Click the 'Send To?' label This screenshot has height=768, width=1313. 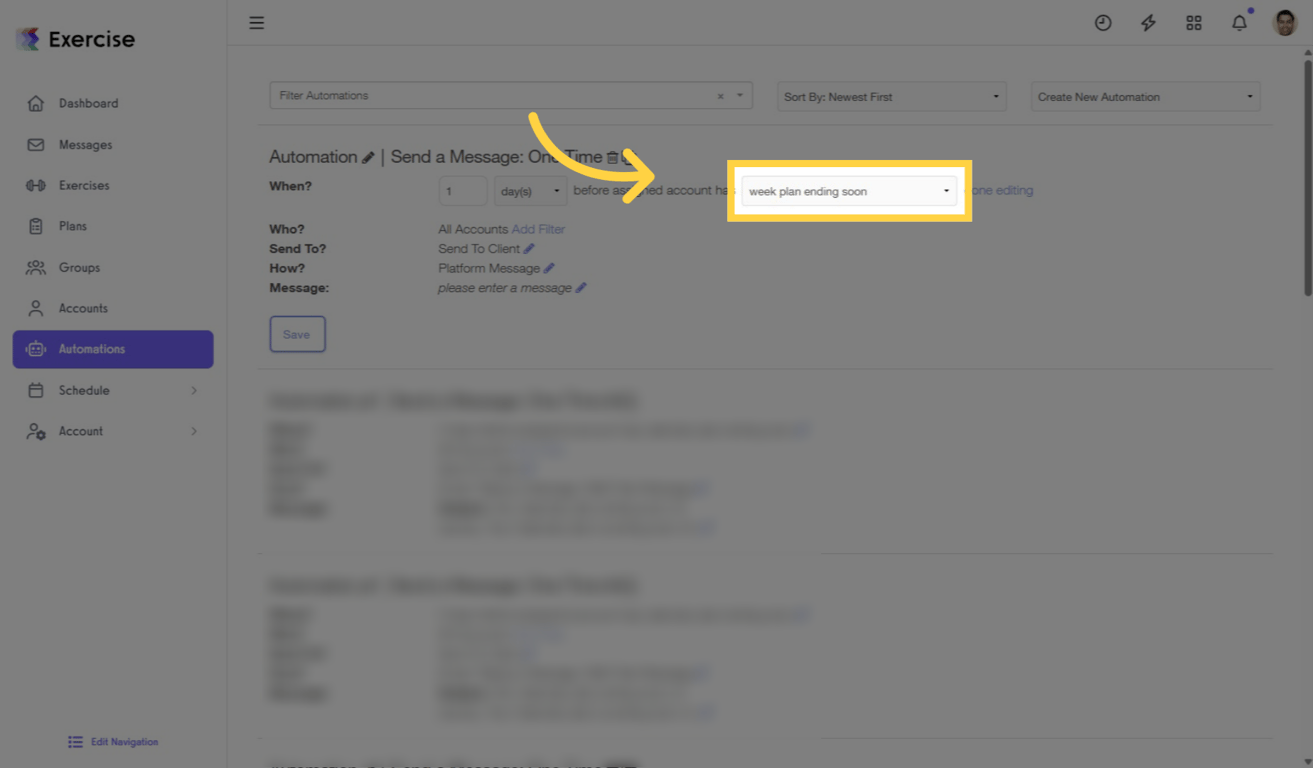(x=298, y=249)
